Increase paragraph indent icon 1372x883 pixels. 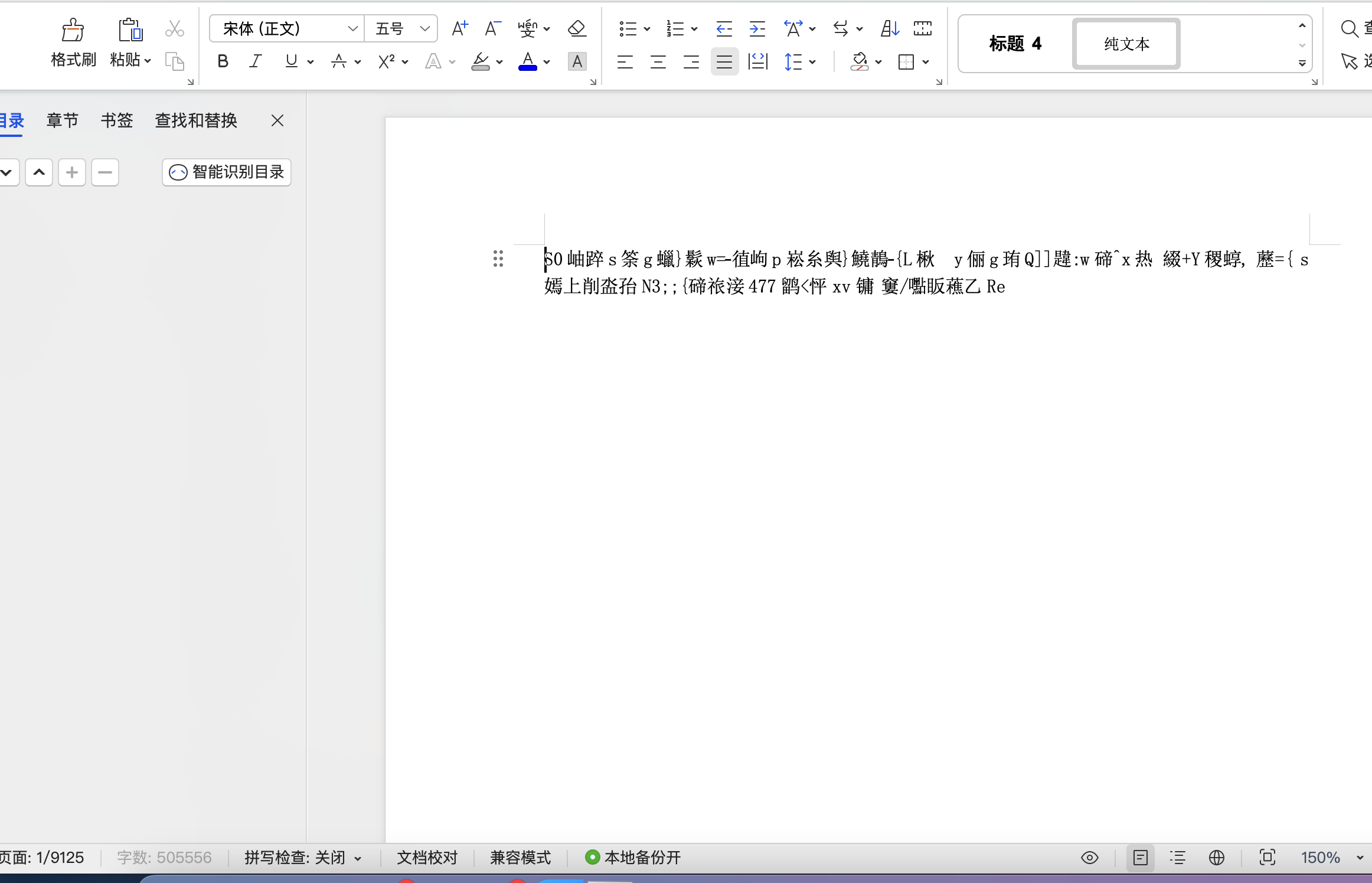pyautogui.click(x=757, y=28)
